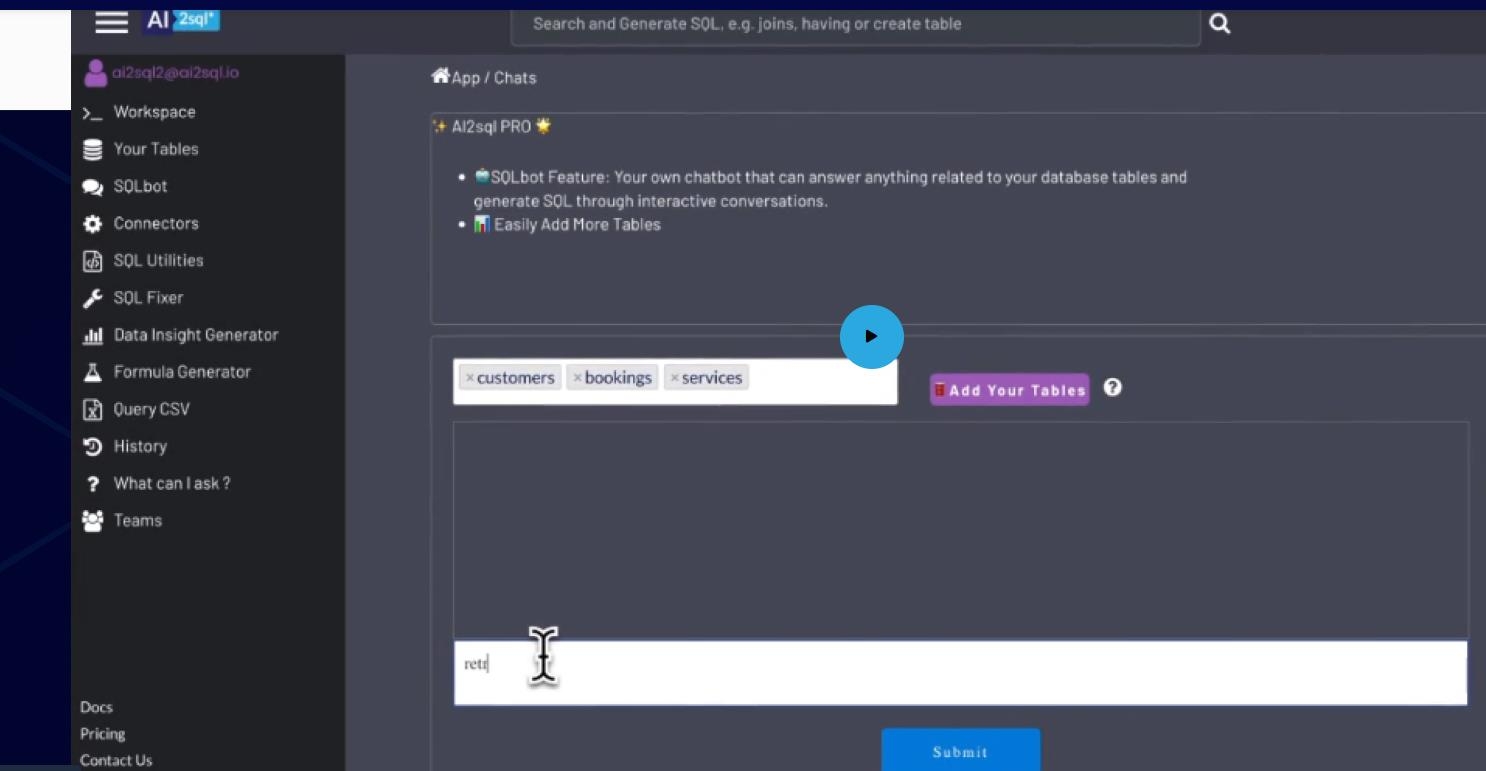
Task: Click the Data Insight Generator chart icon
Action: tap(93, 335)
